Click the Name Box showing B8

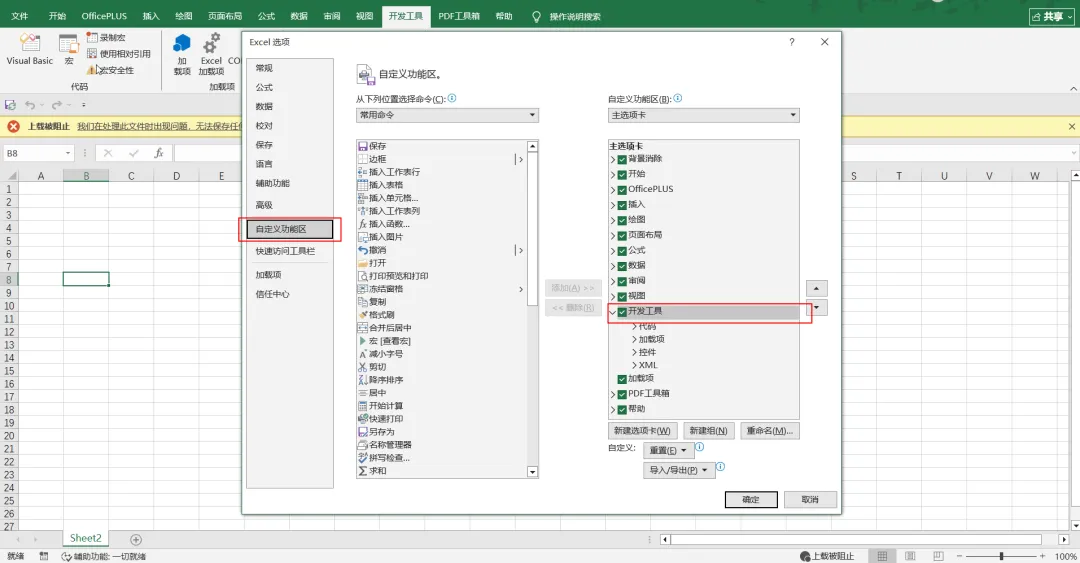coord(39,153)
